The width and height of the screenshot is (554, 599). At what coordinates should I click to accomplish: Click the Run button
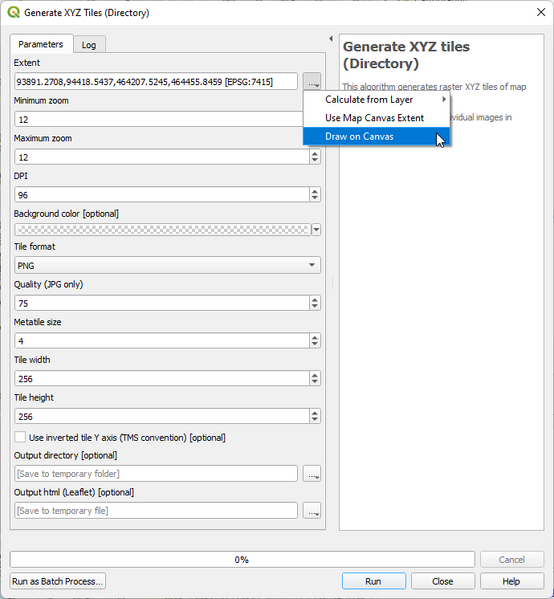point(373,581)
